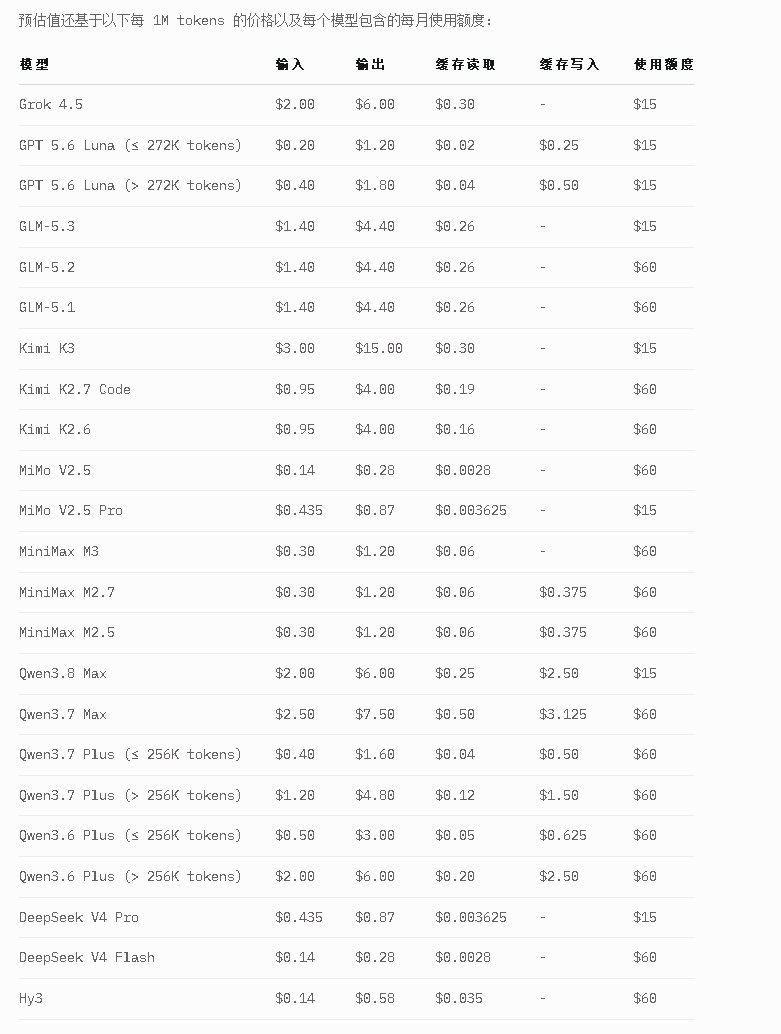Screen dimensions: 781x1034
Task: Select the MiniMax M2.7 model name
Action: click(x=67, y=592)
